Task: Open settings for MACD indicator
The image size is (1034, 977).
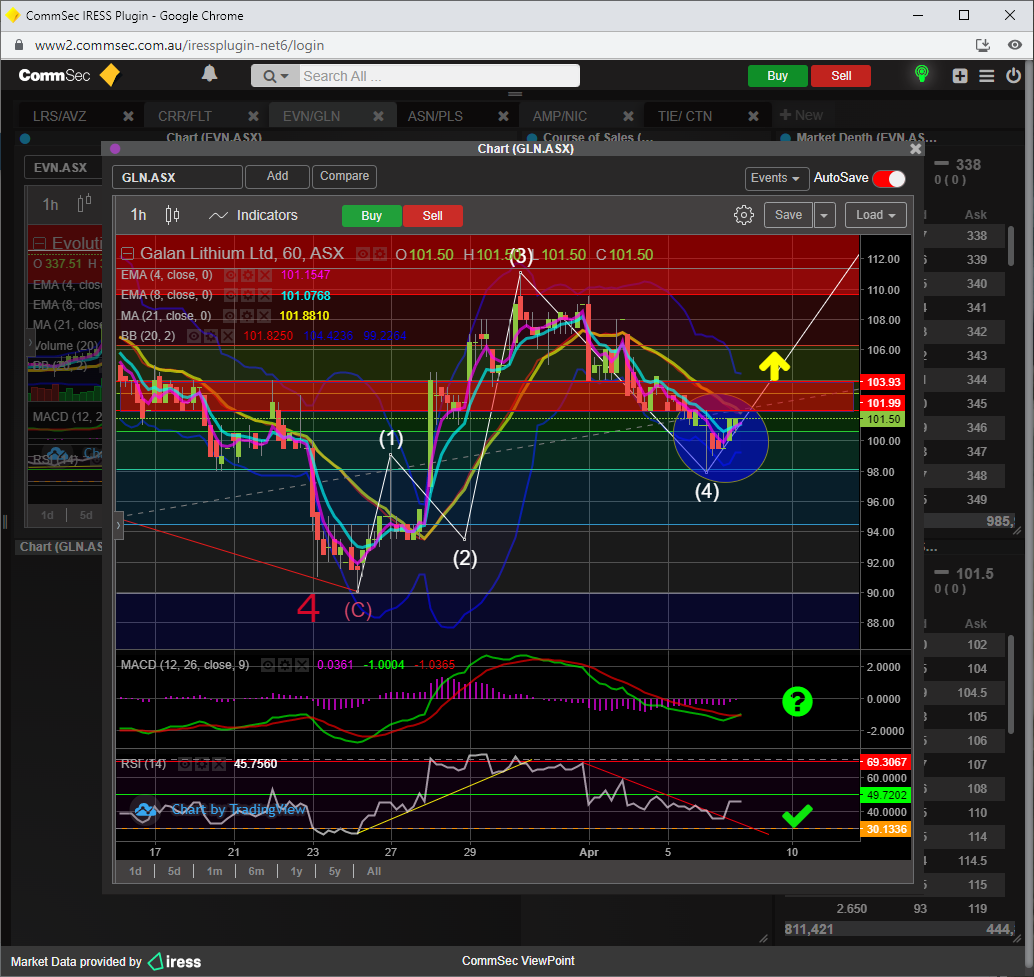Action: 284,665
